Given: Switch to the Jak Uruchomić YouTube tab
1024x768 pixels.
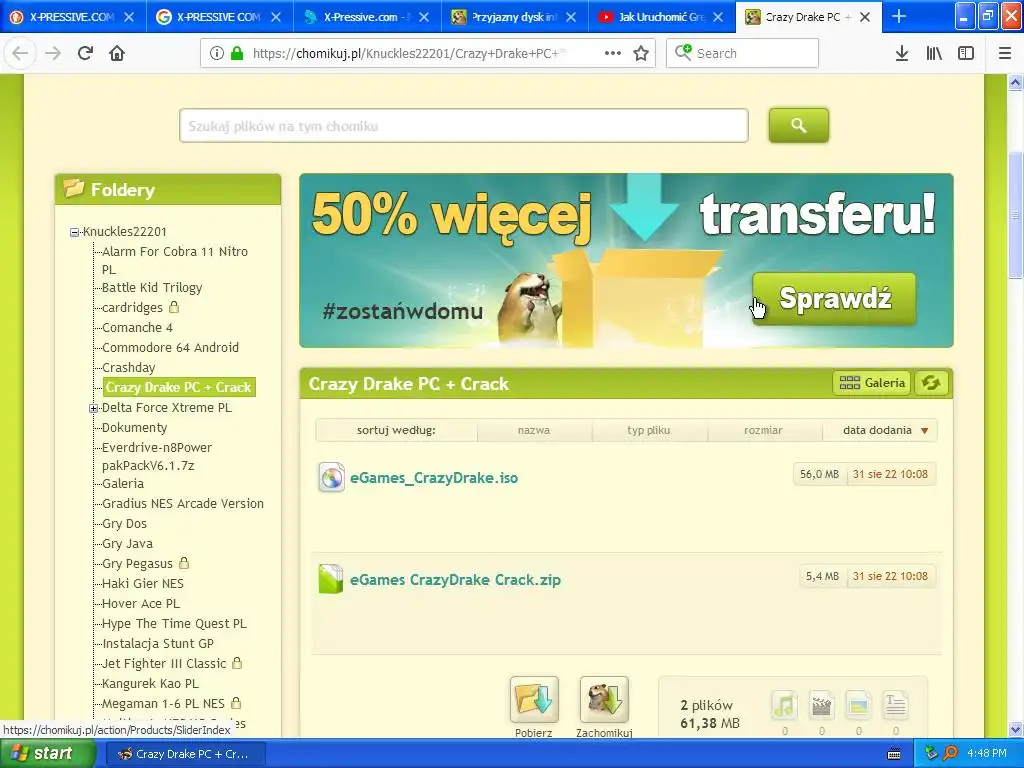Looking at the screenshot, I should pos(662,17).
